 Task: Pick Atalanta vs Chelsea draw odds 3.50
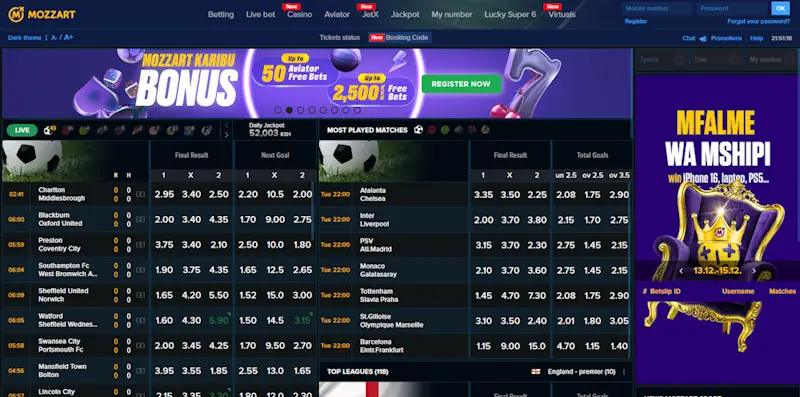(510, 195)
